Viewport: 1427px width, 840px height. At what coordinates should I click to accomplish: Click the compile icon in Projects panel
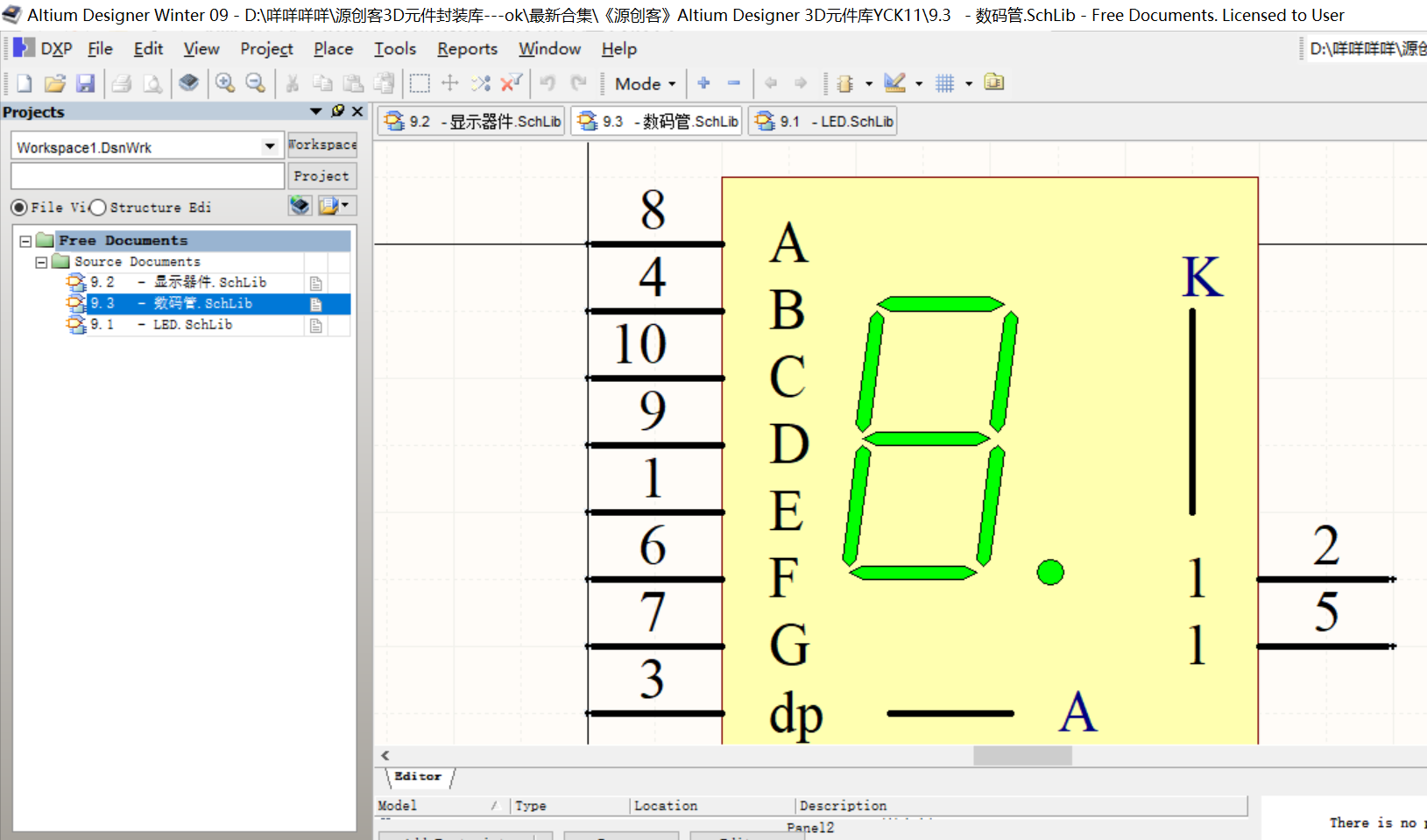(300, 206)
